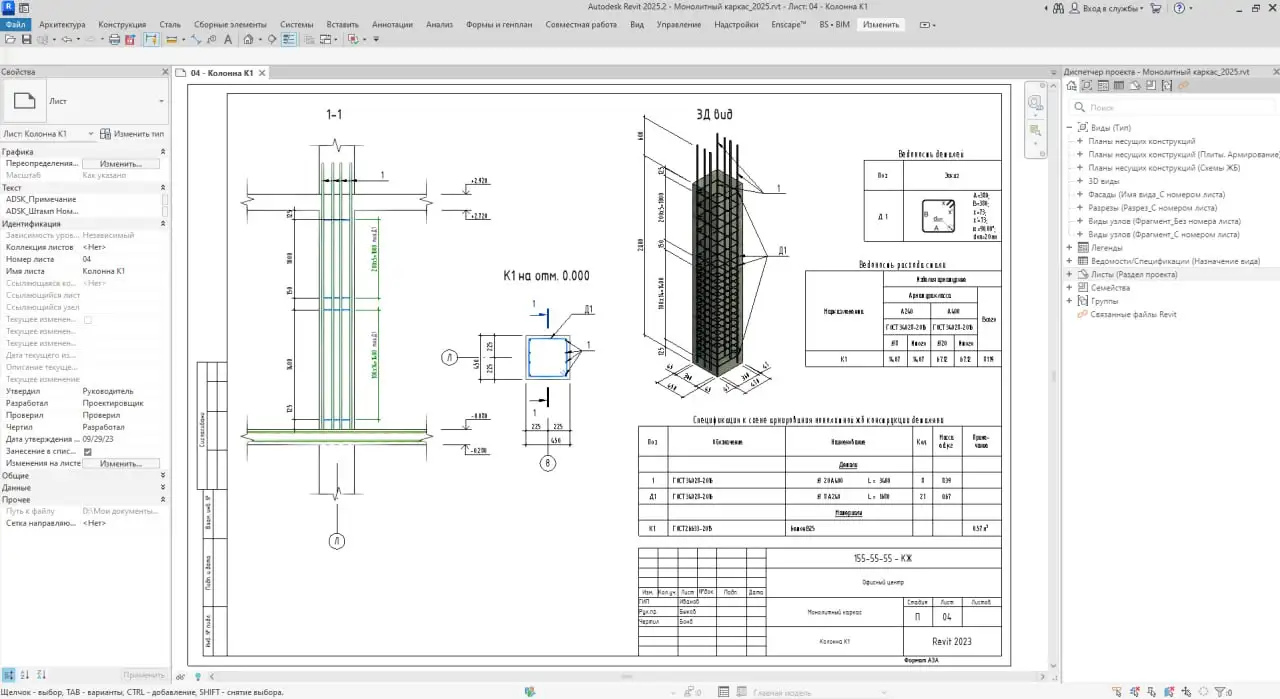Screen dimensions: 1280x699
Task: Click the alphabetical sort icon at Properties bottom
Action: [25, 675]
